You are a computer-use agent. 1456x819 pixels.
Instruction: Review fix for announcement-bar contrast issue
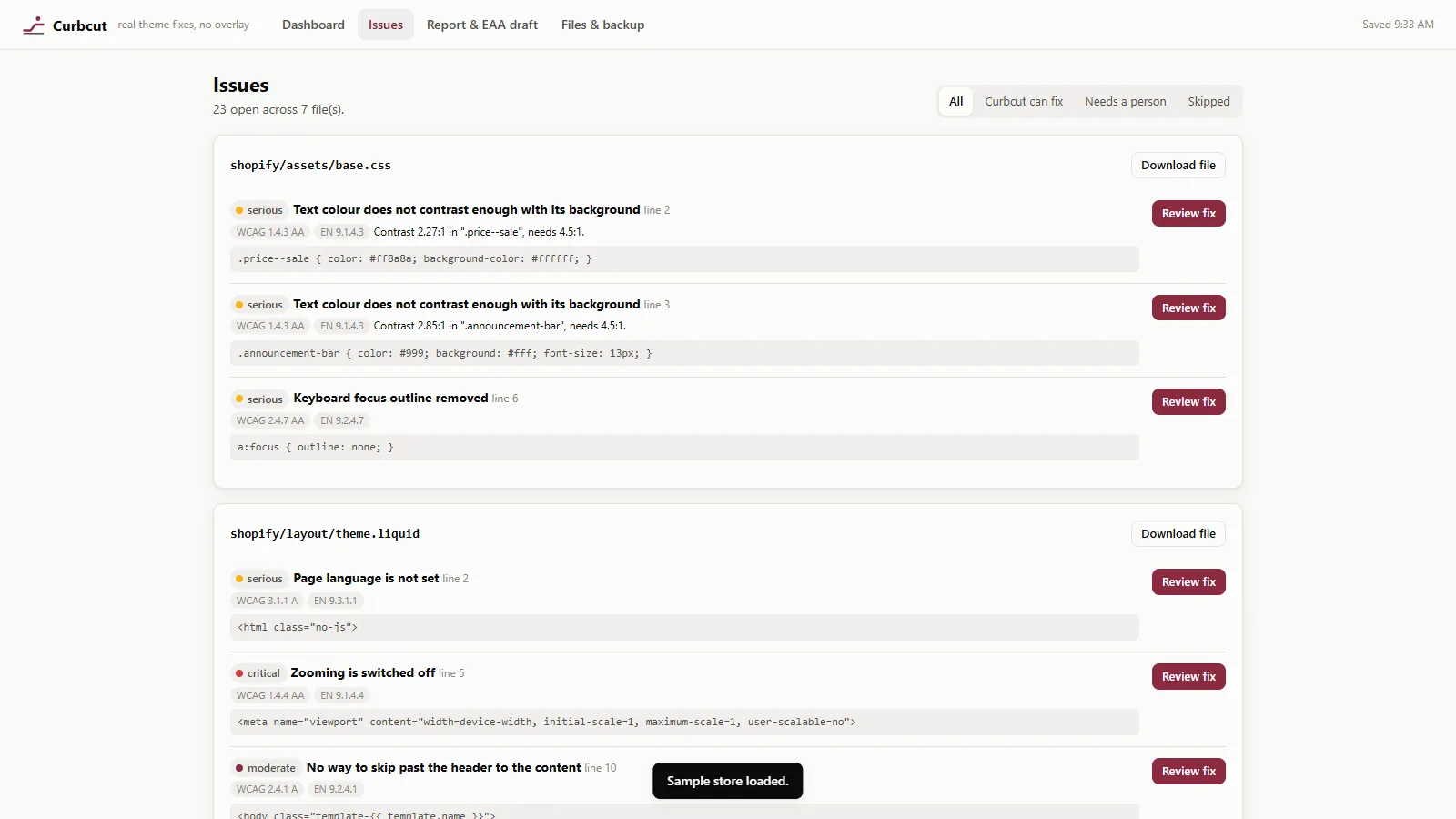click(x=1188, y=308)
